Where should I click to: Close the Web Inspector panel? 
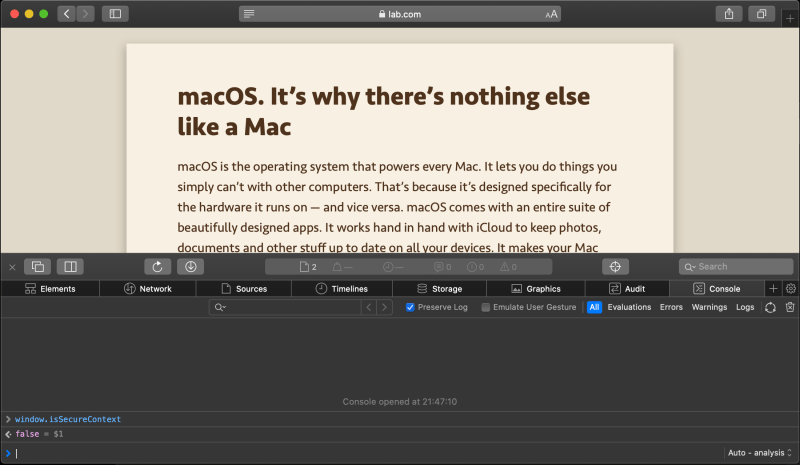(x=12, y=267)
